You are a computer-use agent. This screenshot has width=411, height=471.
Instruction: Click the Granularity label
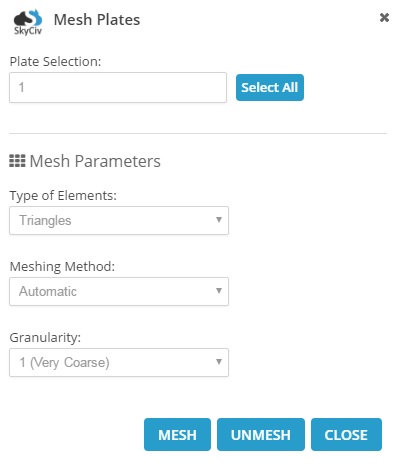[45, 338]
